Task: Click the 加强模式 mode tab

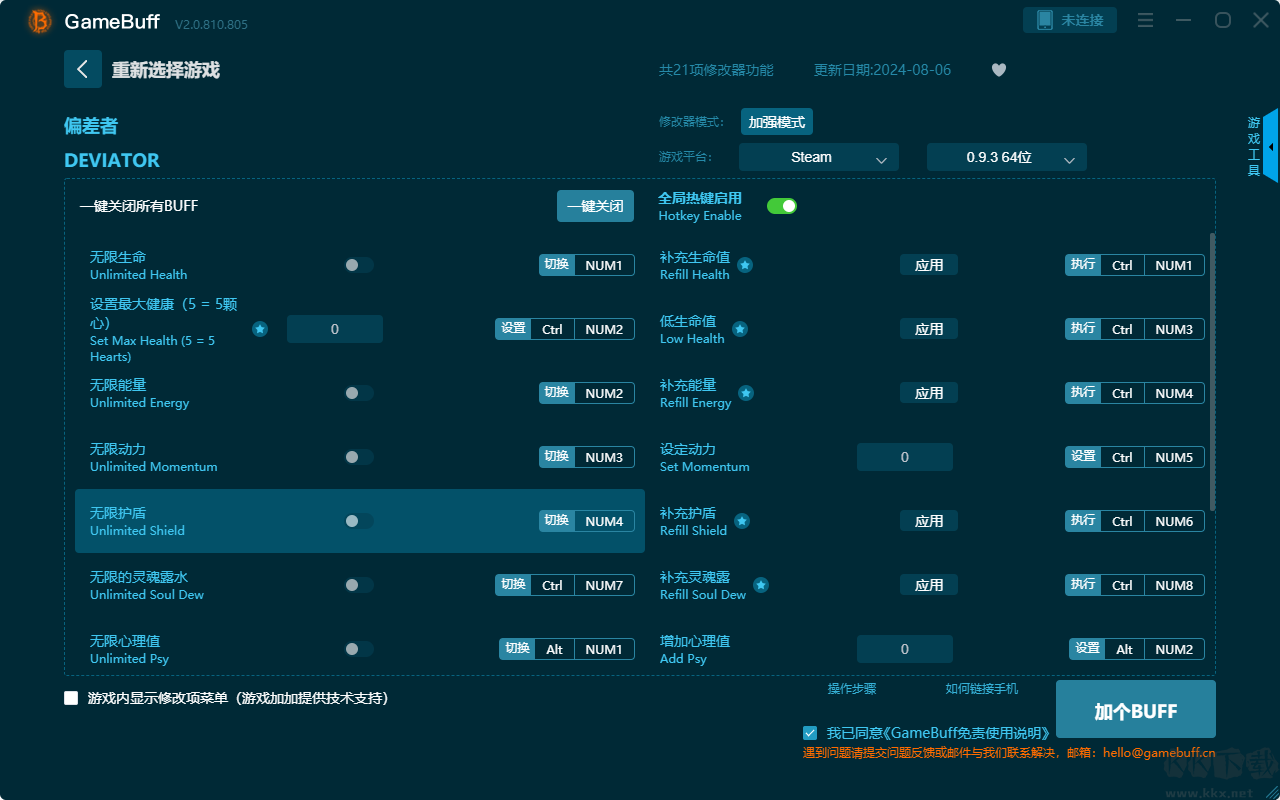Action: tap(777, 122)
